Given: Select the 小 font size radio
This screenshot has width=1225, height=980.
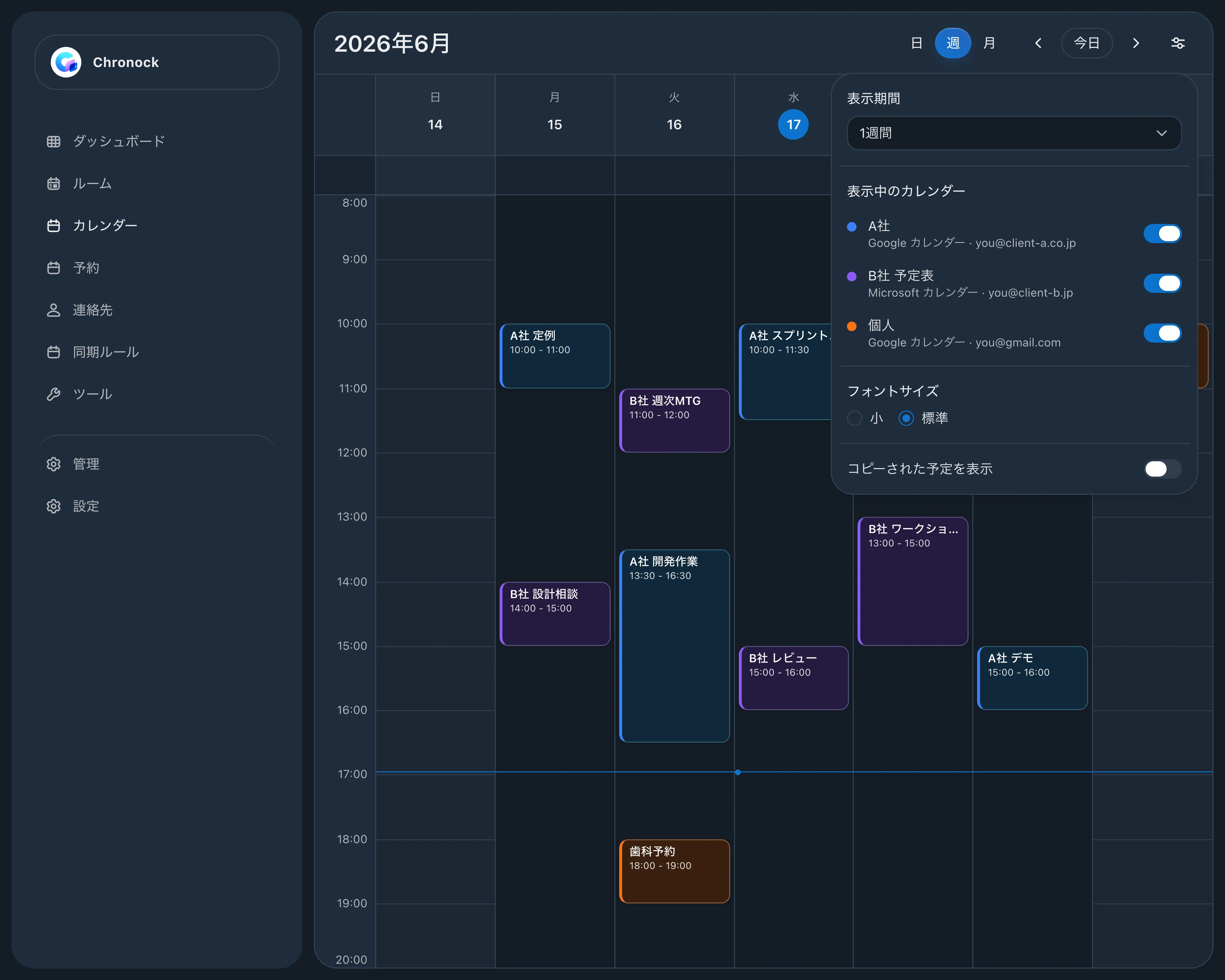Looking at the screenshot, I should [855, 418].
